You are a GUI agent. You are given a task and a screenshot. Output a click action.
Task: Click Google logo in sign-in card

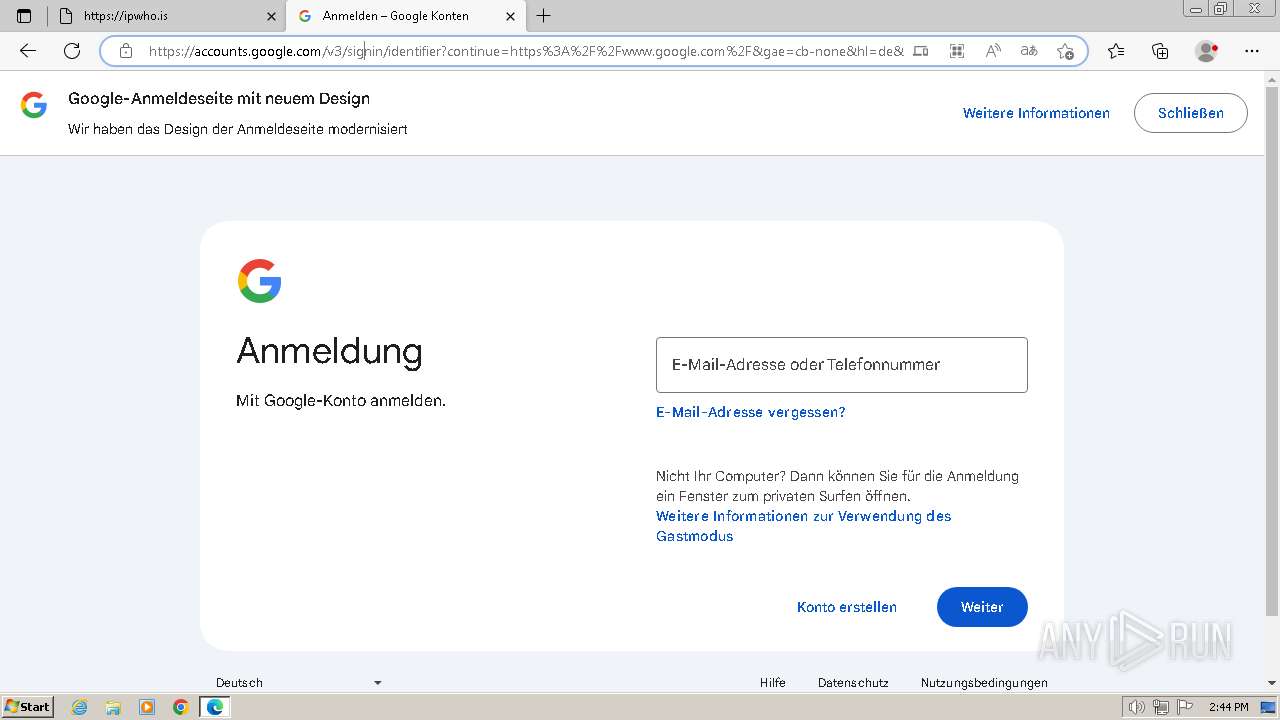tap(259, 281)
